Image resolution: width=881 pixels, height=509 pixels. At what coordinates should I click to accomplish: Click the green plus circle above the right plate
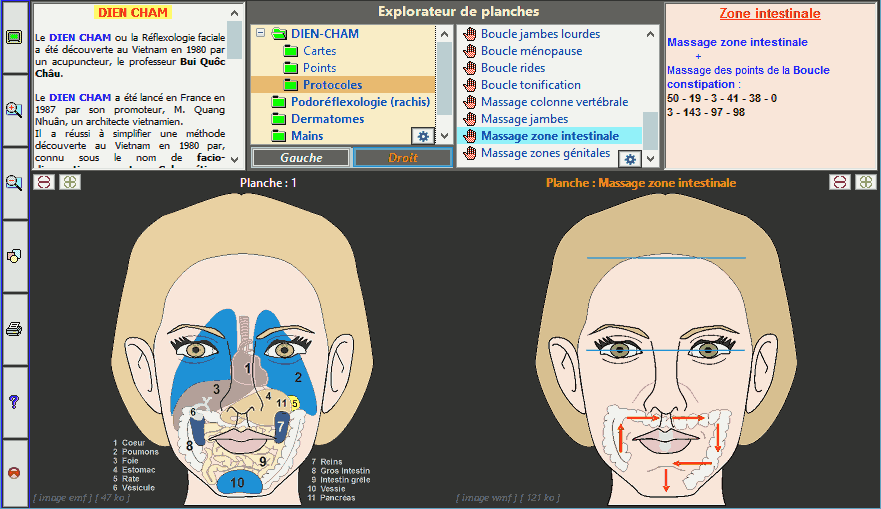(865, 182)
